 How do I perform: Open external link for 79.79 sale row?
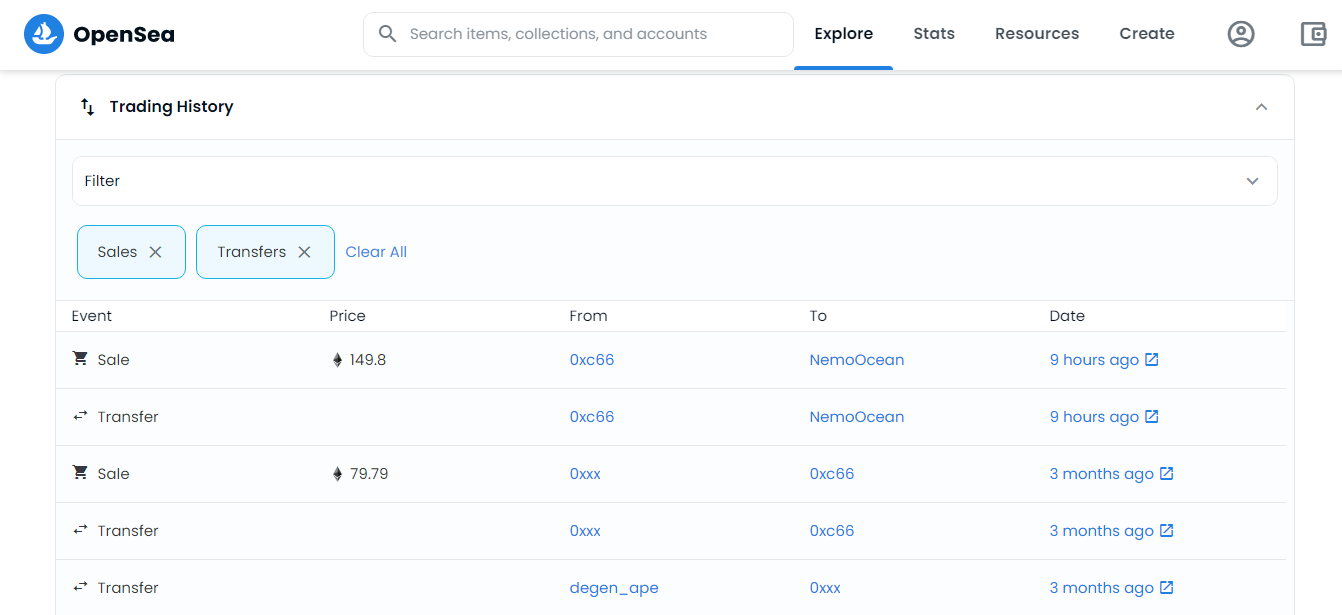click(1167, 474)
